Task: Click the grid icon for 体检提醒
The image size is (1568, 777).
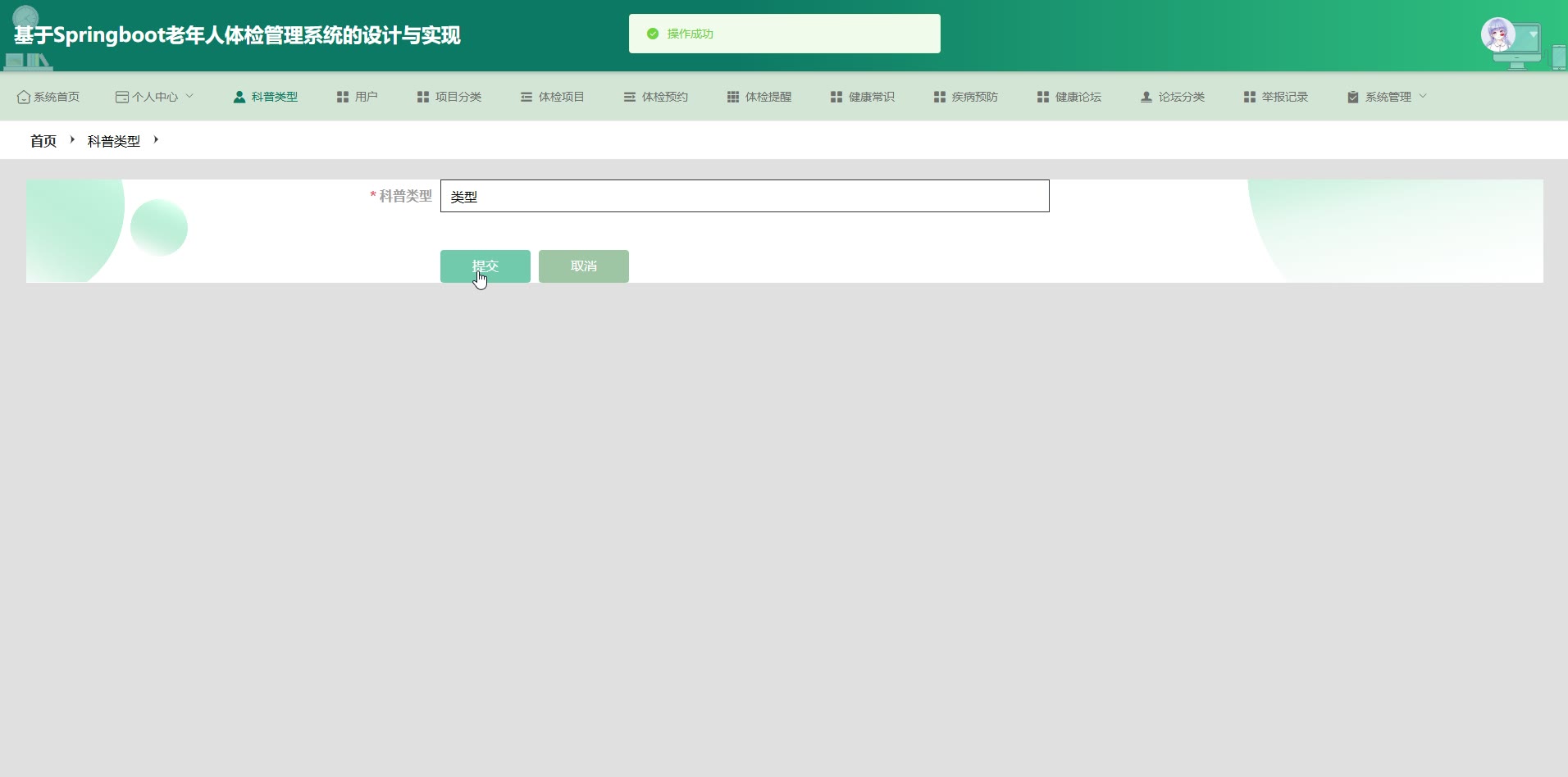Action: pyautogui.click(x=733, y=97)
